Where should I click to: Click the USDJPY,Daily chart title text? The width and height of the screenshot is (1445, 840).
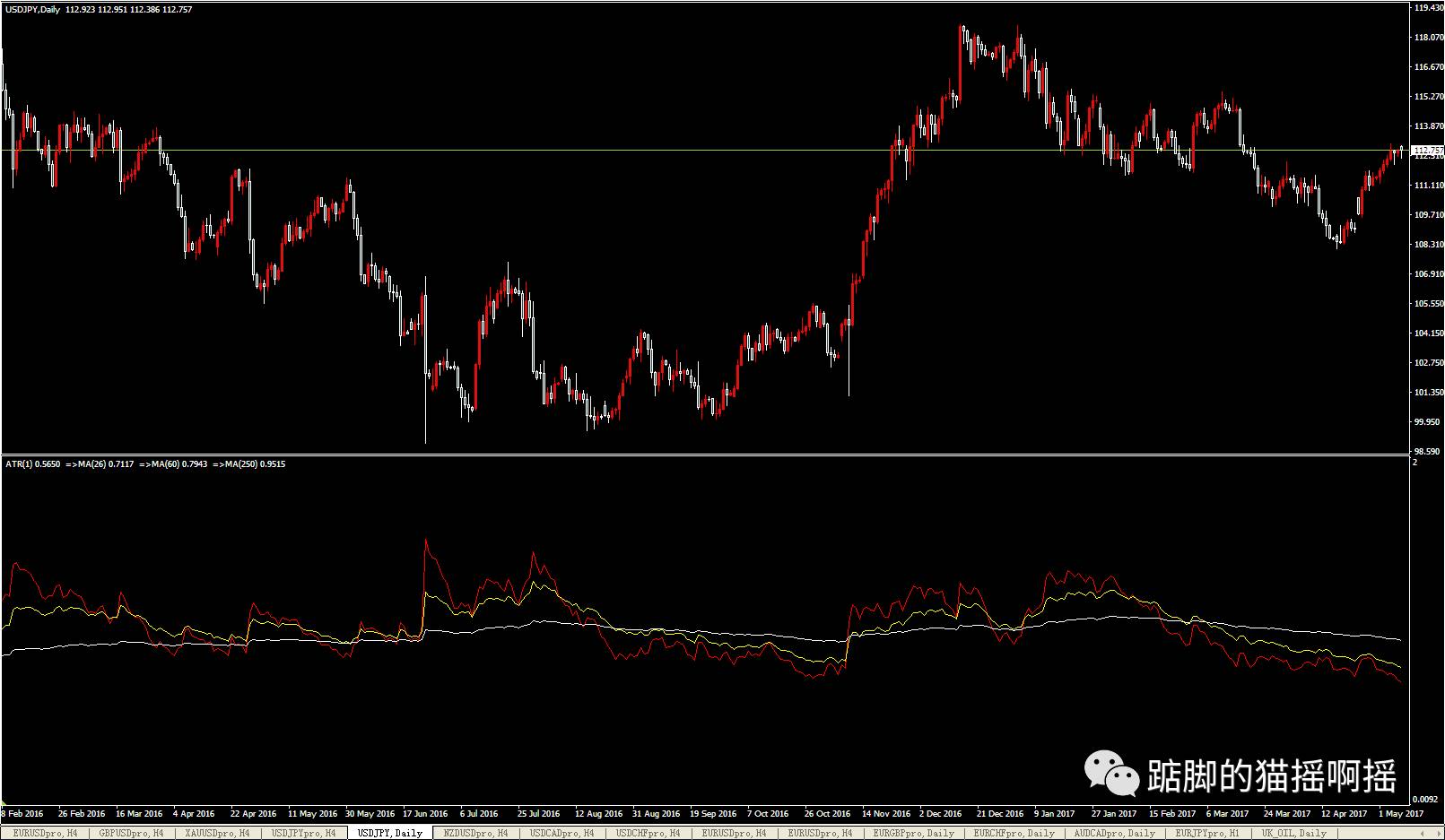[x=32, y=9]
